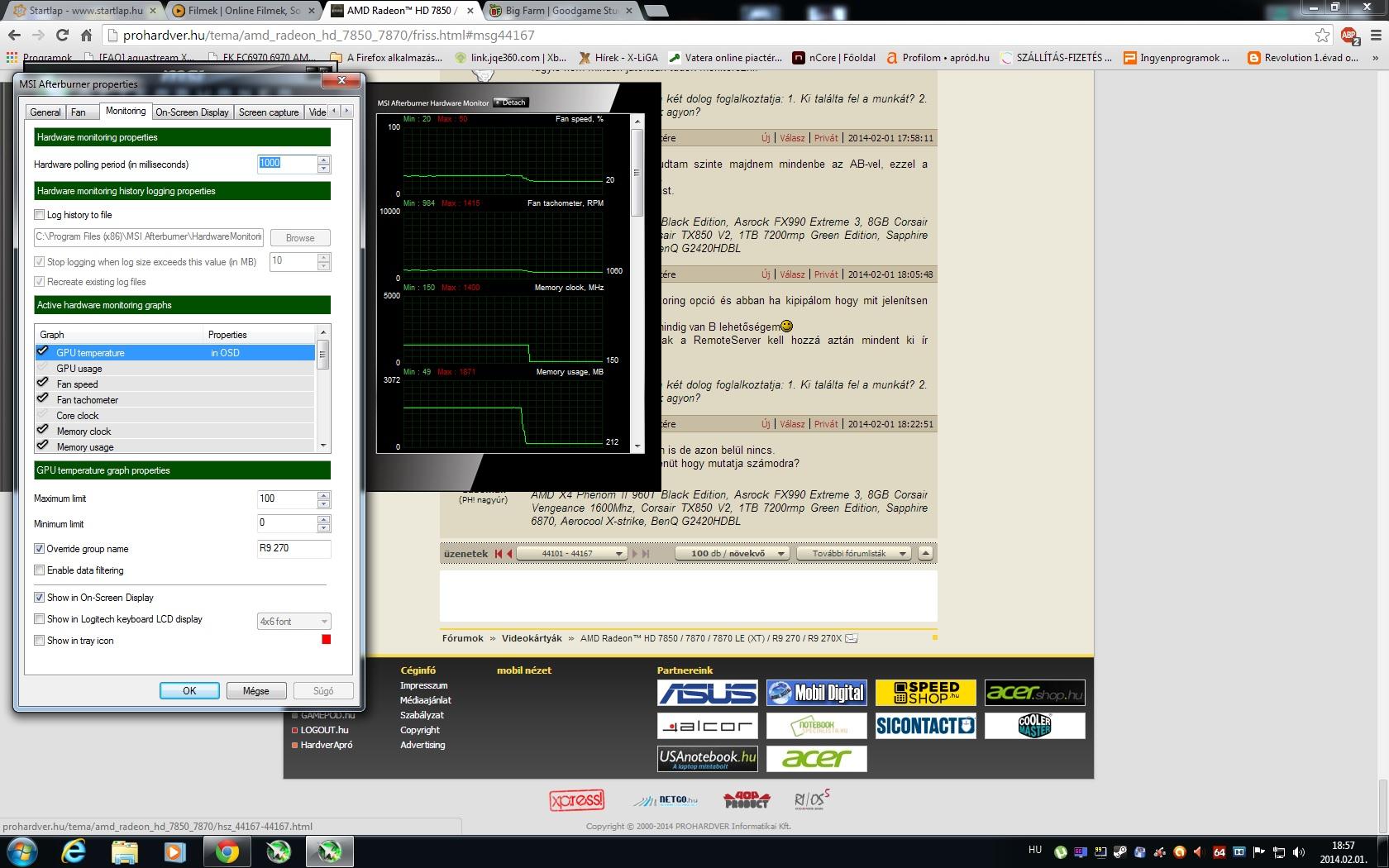The height and width of the screenshot is (868, 1389).
Task: Check Show in tray icon
Action: (x=39, y=641)
